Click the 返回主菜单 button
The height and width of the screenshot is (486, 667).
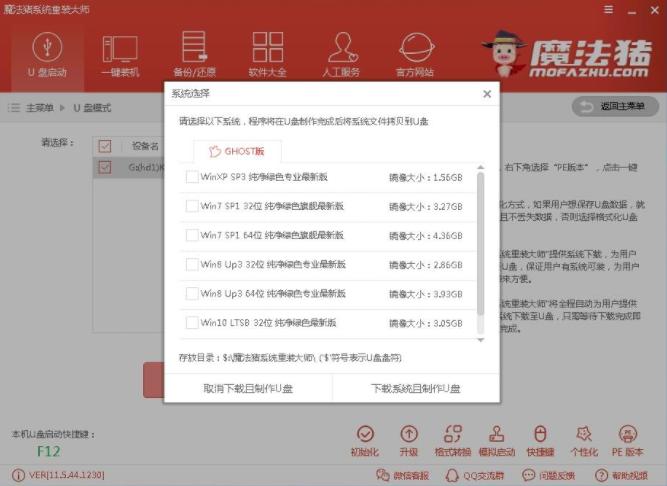coord(616,106)
